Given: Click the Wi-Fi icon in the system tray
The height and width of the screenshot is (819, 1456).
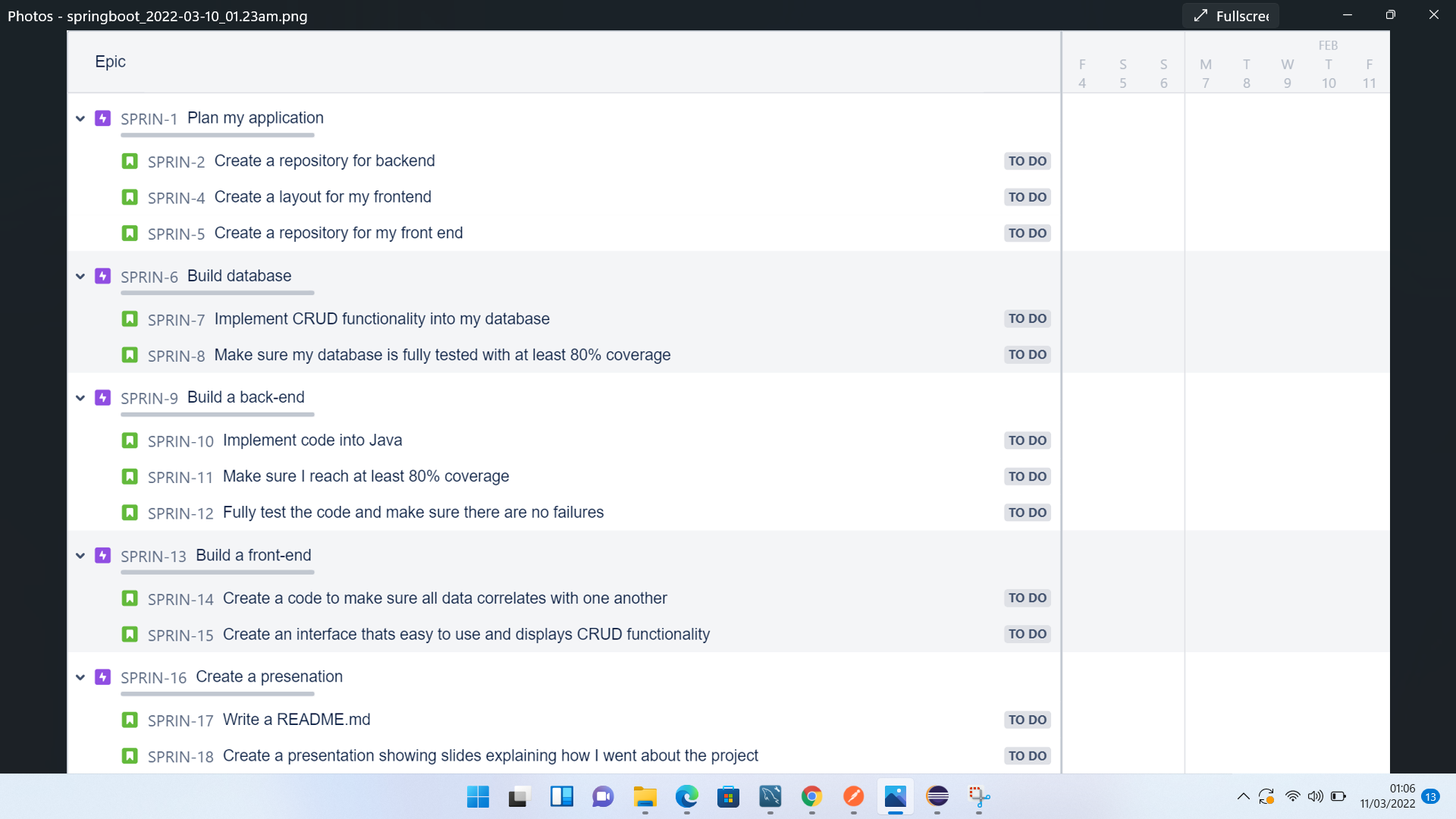Looking at the screenshot, I should [1293, 796].
